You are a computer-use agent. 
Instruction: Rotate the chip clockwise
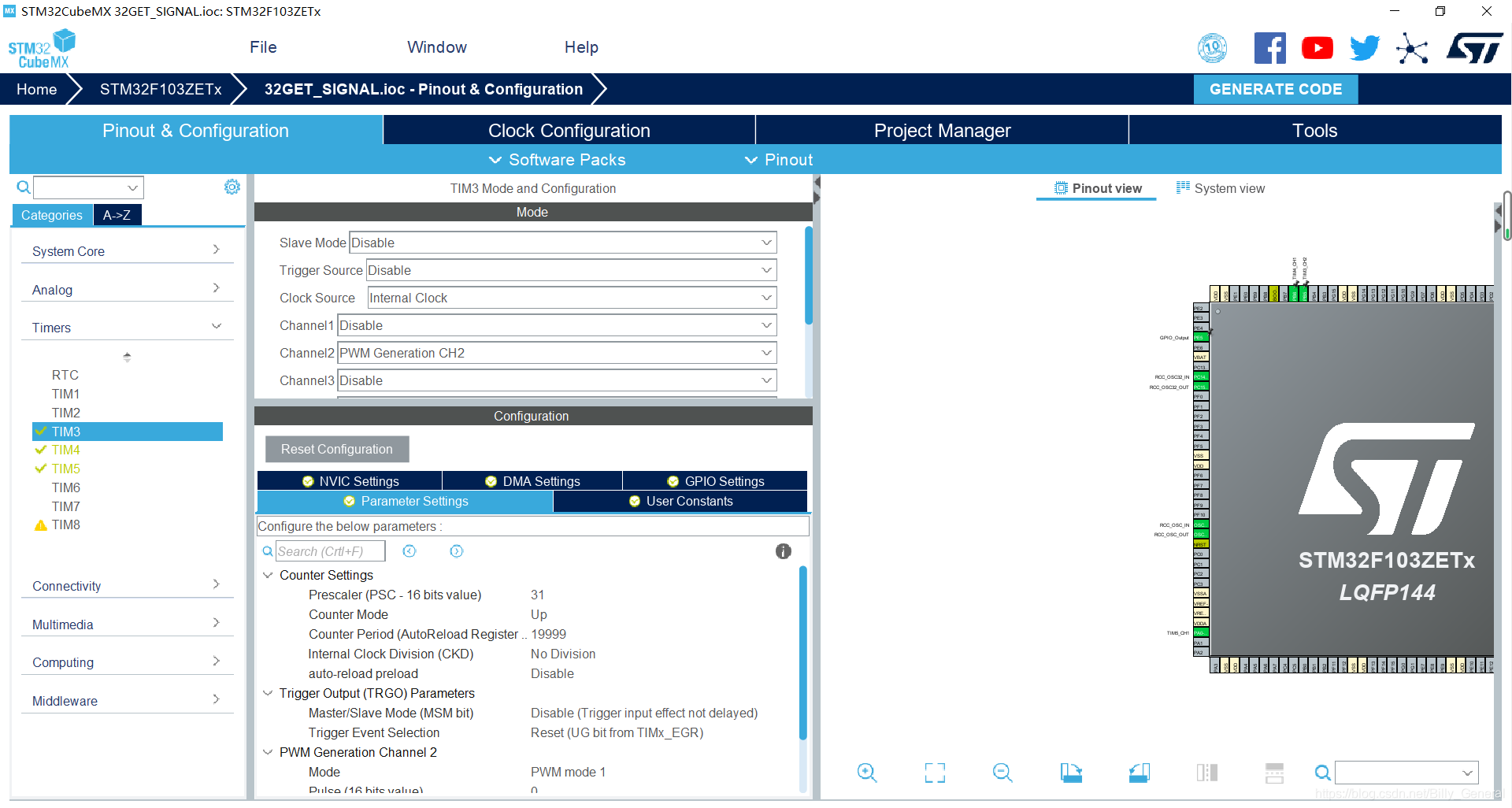coord(1071,773)
